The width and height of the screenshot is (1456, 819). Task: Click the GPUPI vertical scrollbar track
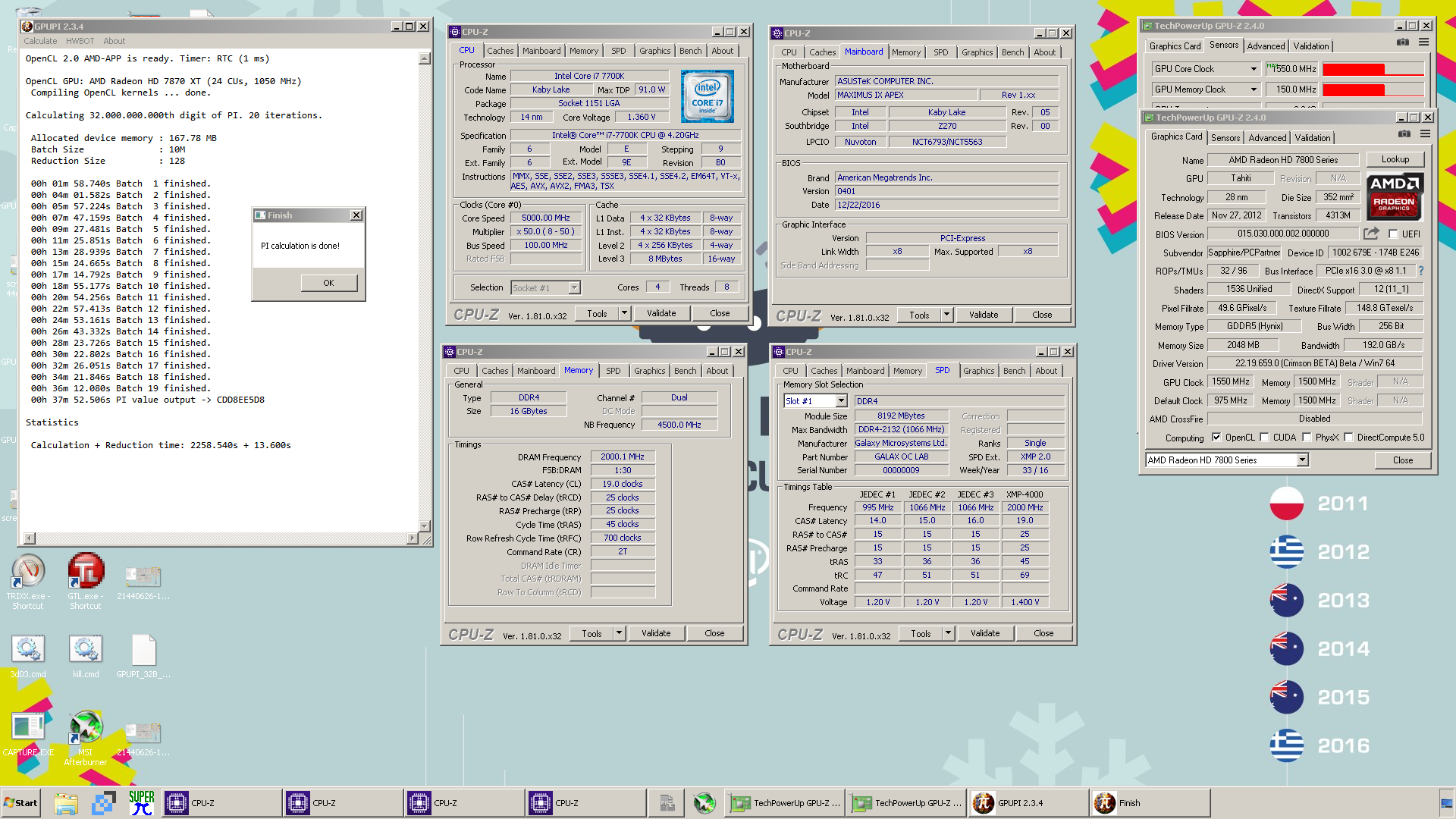click(x=425, y=292)
